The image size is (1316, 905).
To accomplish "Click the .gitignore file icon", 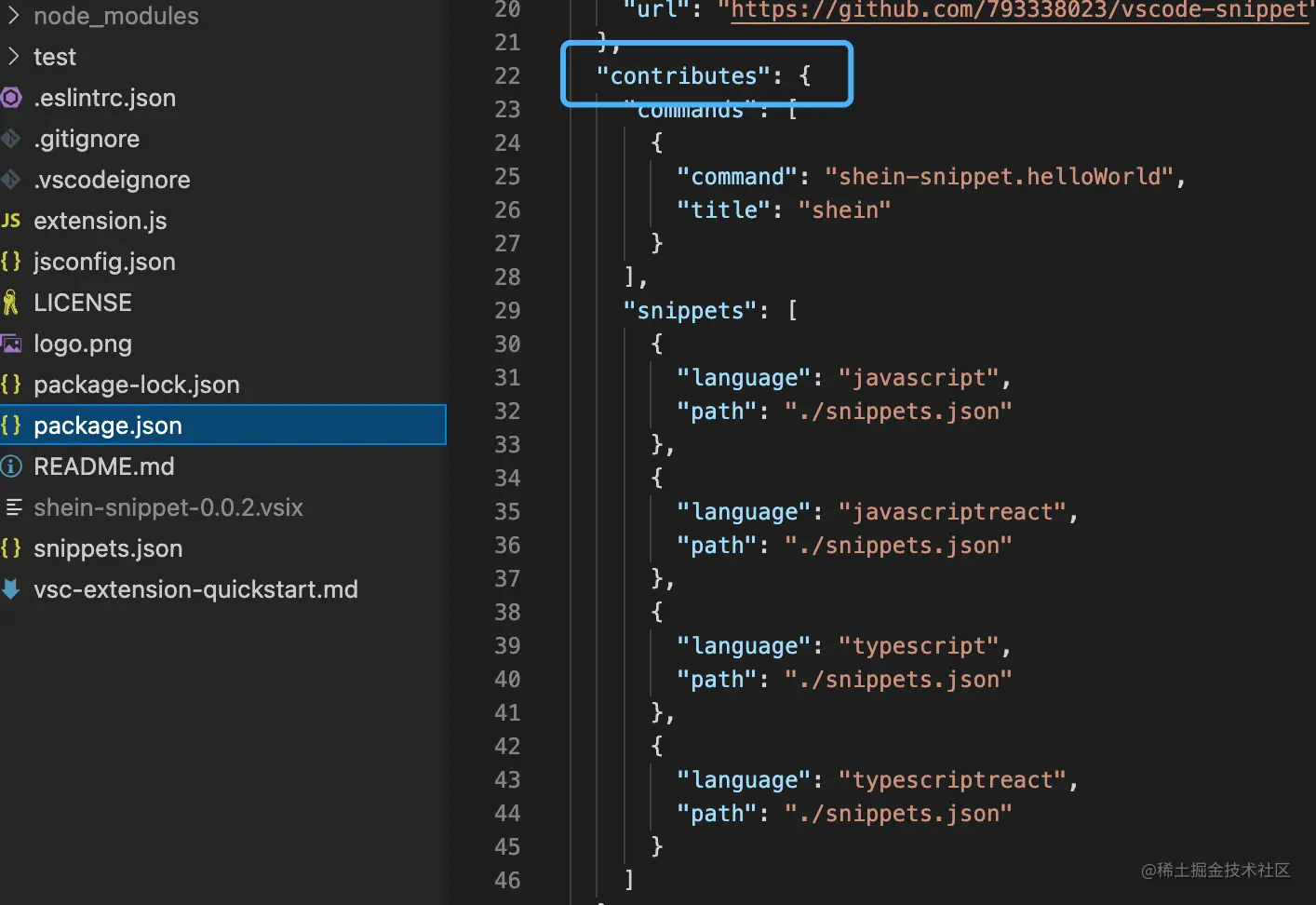I will tap(11, 138).
